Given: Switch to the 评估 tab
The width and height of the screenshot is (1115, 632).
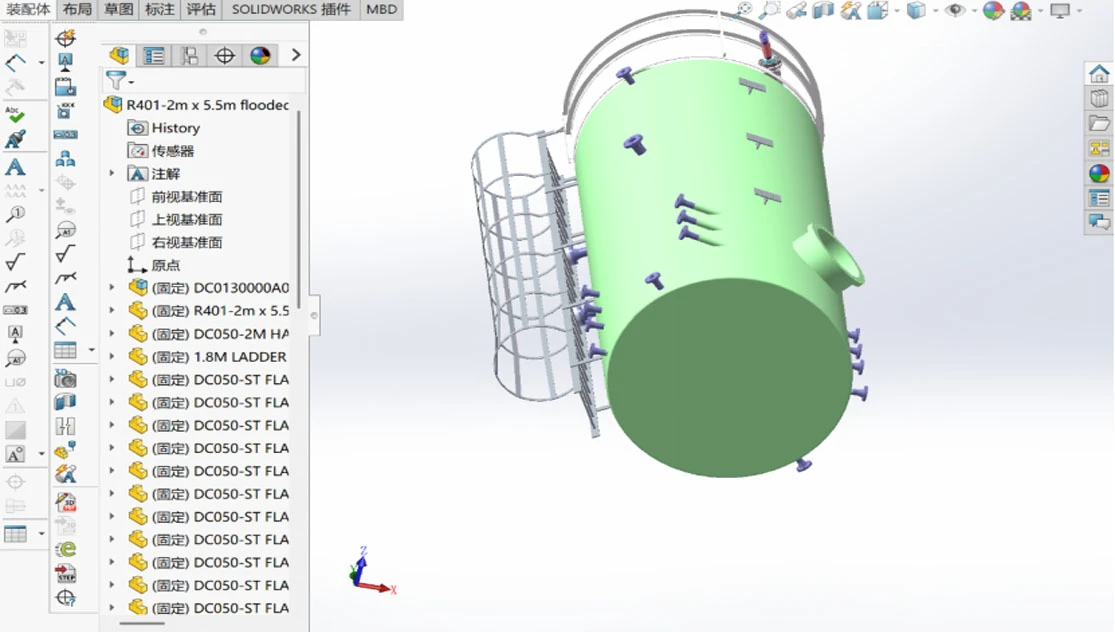Looking at the screenshot, I should tap(201, 9).
